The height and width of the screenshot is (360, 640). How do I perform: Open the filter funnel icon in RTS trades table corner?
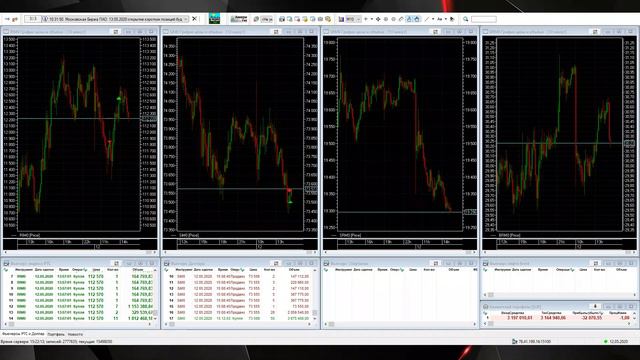pos(6,270)
